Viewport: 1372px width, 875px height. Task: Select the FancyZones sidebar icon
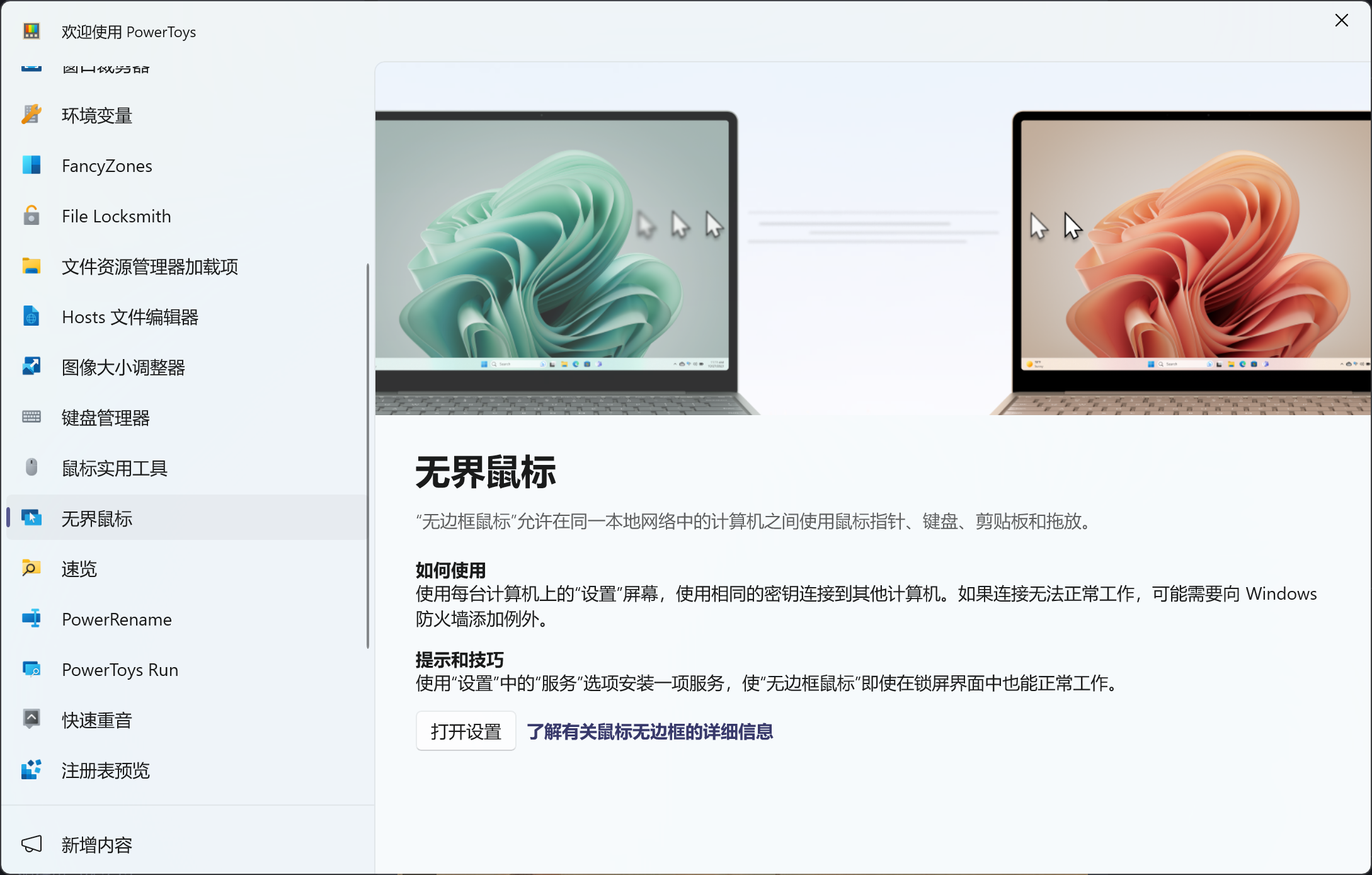click(x=31, y=165)
